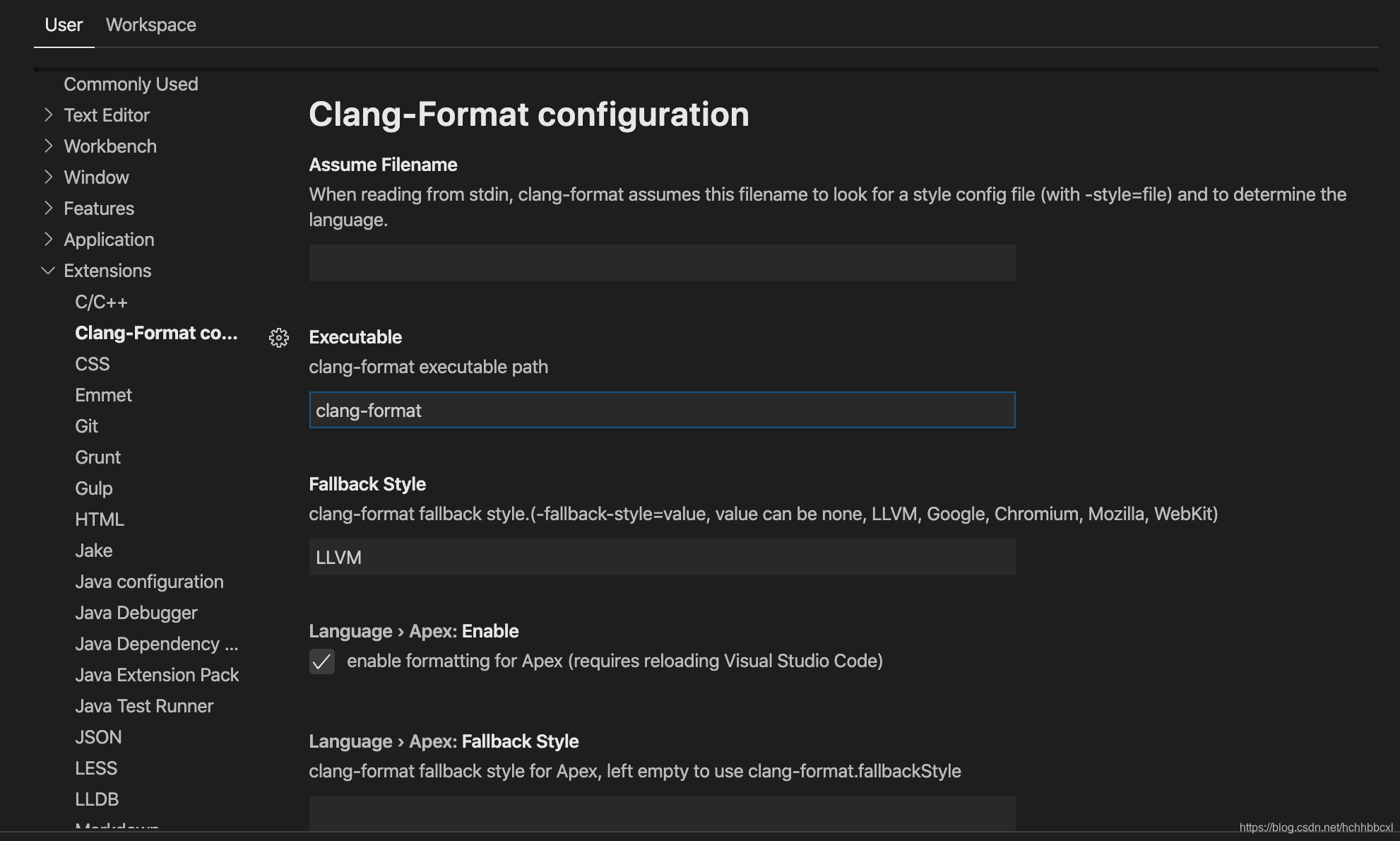Select the Java Debugger settings
This screenshot has height=841, width=1400.
tap(136, 612)
